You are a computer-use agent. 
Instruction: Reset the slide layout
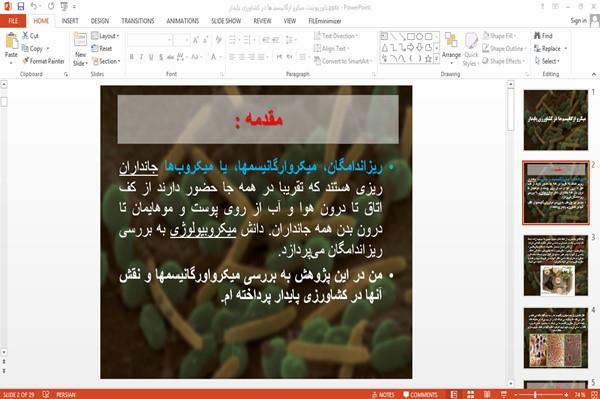coord(102,49)
